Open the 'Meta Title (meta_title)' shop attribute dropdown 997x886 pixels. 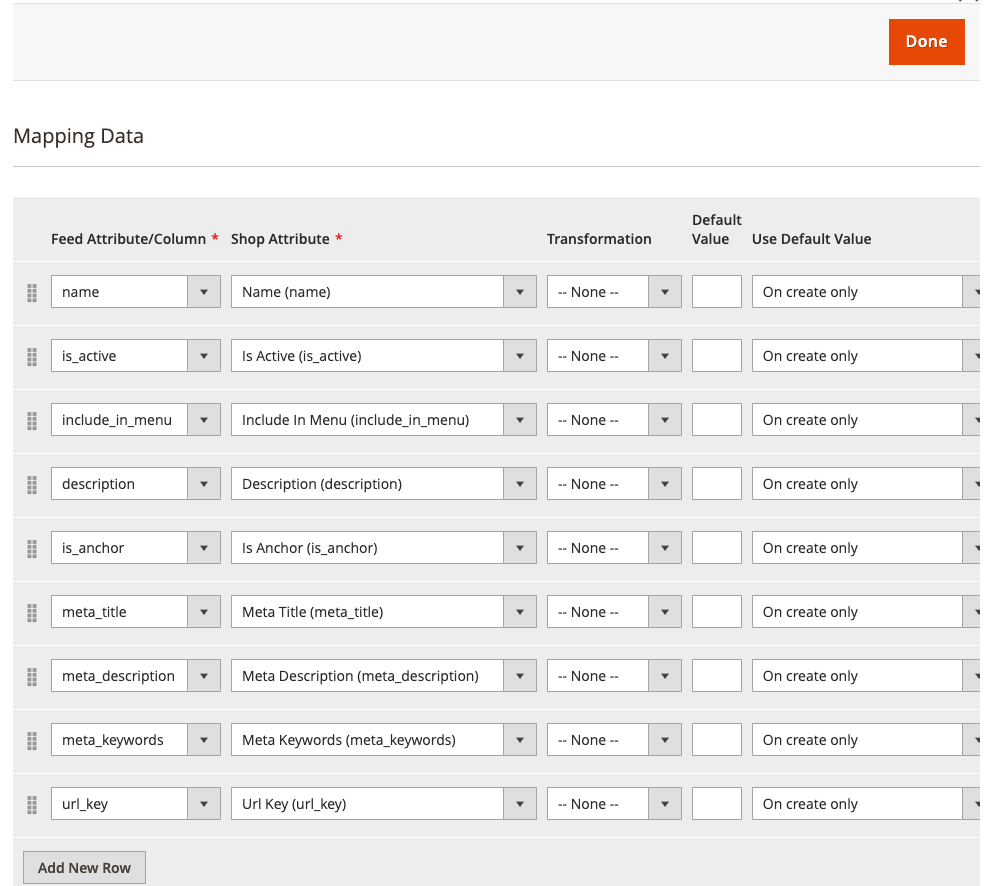pos(383,612)
